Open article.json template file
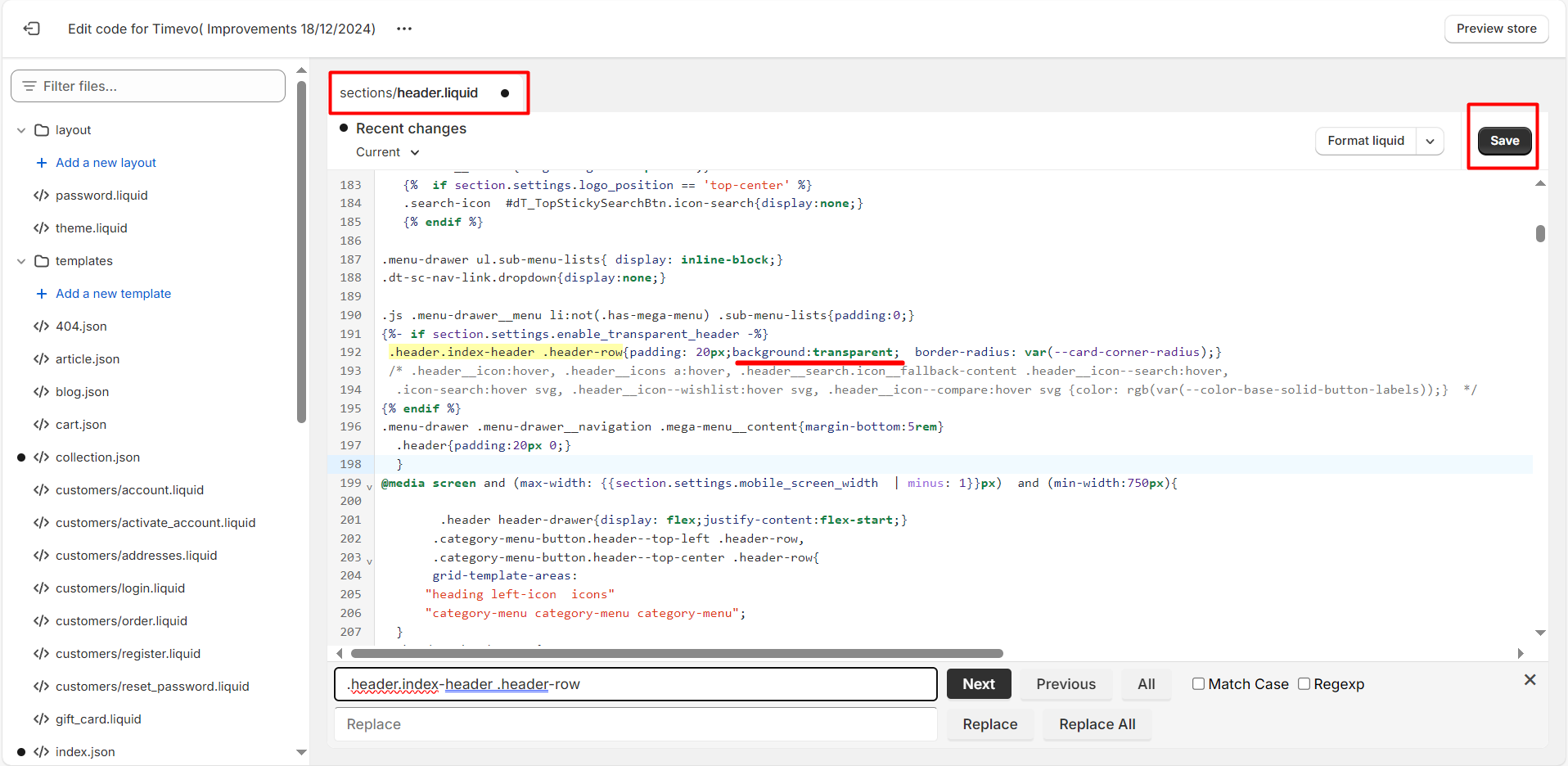Image resolution: width=1568 pixels, height=766 pixels. click(88, 359)
